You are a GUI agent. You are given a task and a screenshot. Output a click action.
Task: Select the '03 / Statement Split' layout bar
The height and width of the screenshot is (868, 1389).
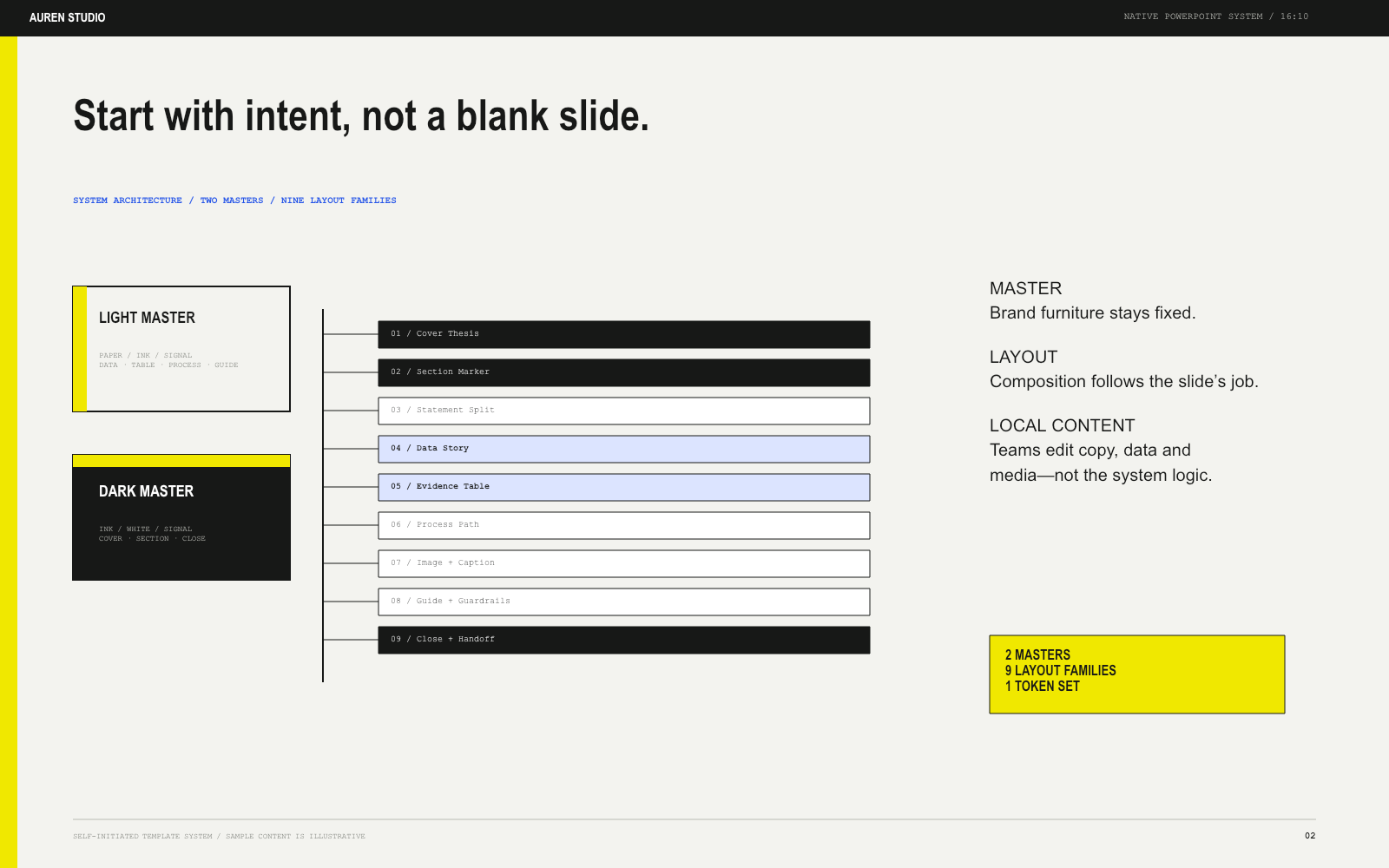pos(624,411)
